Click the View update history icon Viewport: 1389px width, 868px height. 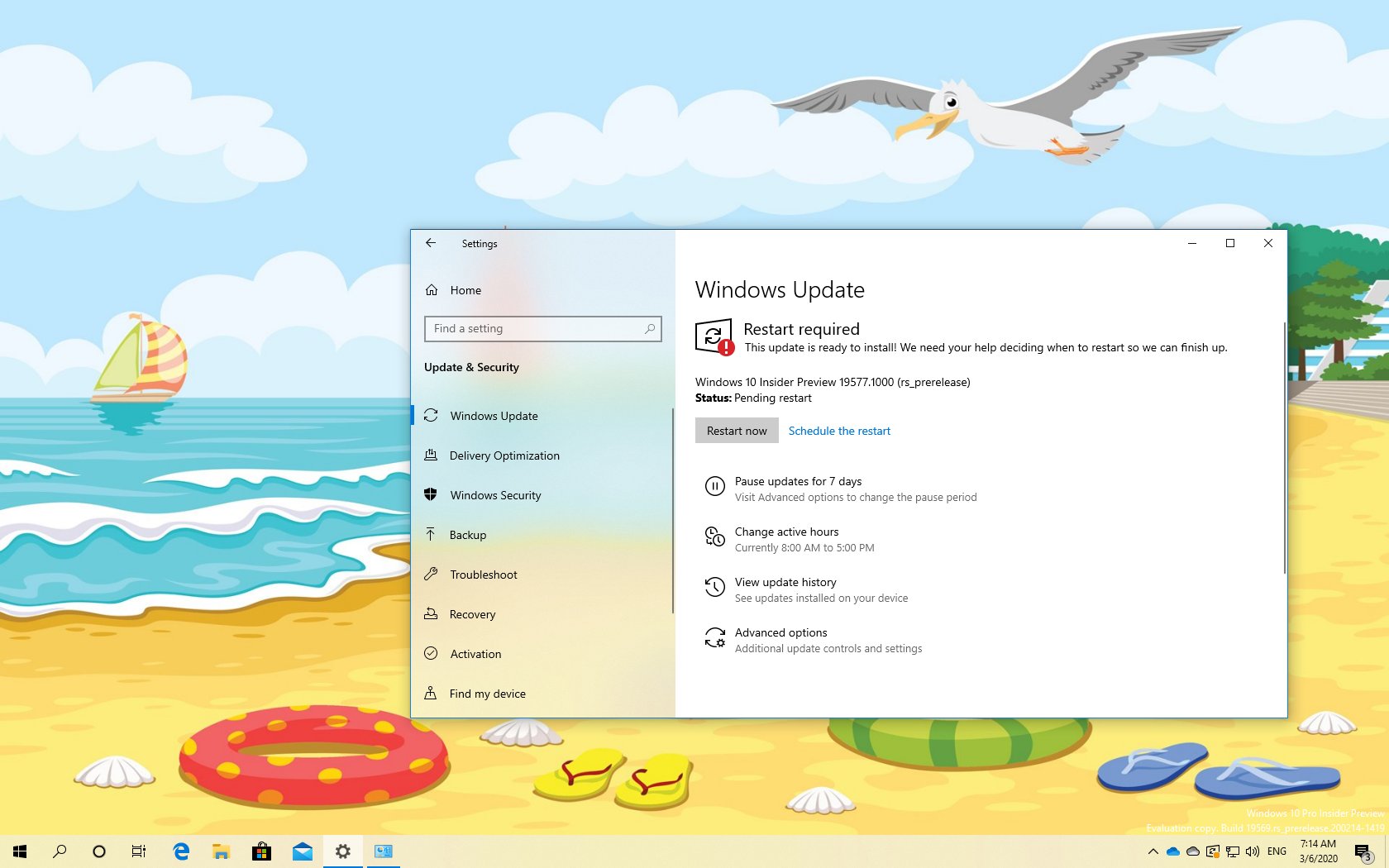point(714,588)
